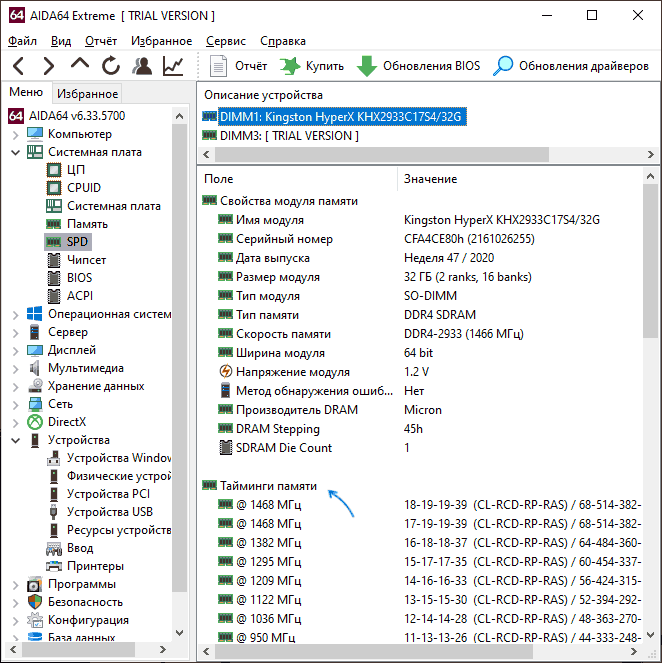Switch to the Меню tab
This screenshot has height=663, width=662.
click(x=26, y=92)
